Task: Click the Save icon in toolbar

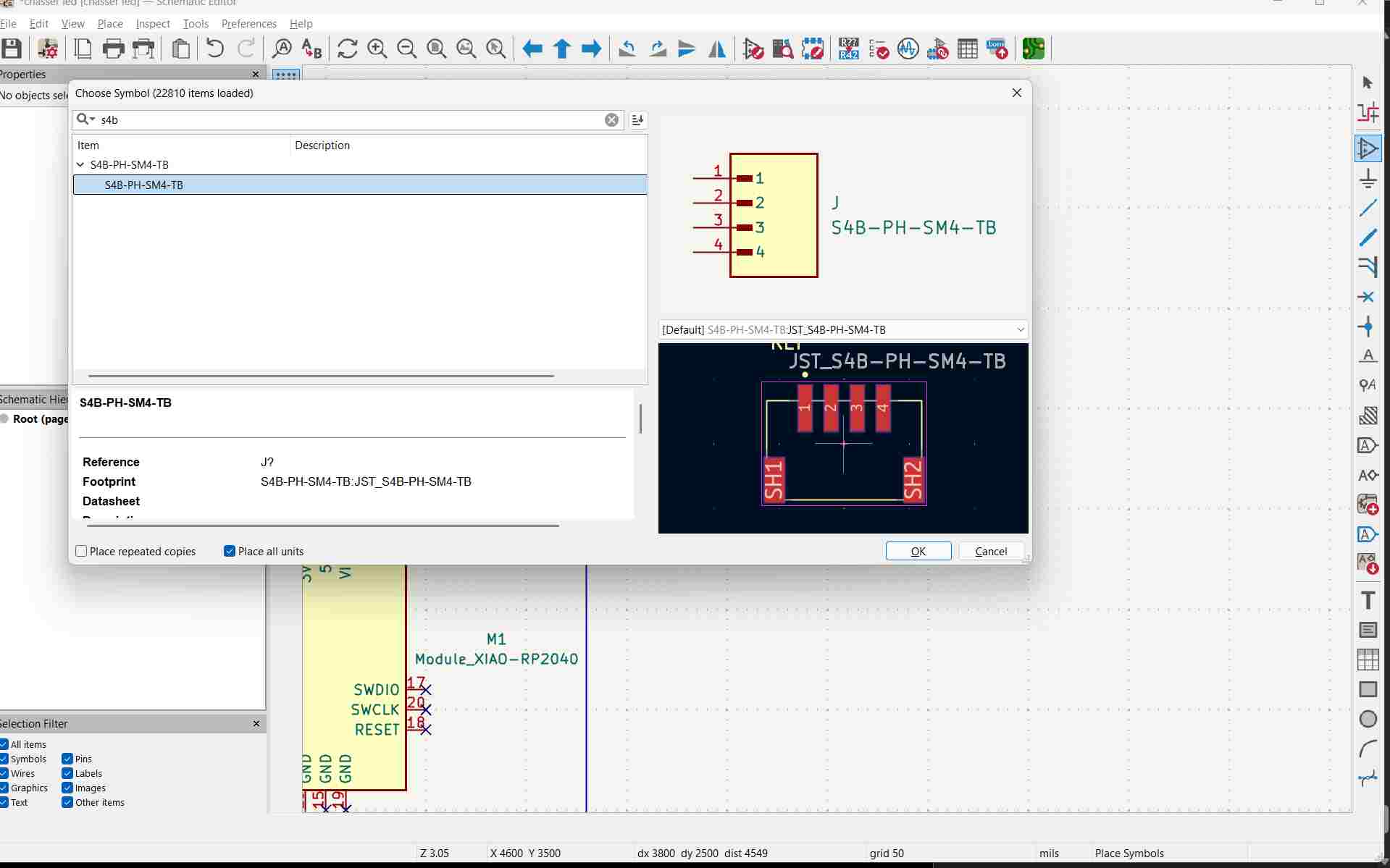Action: 12,49
